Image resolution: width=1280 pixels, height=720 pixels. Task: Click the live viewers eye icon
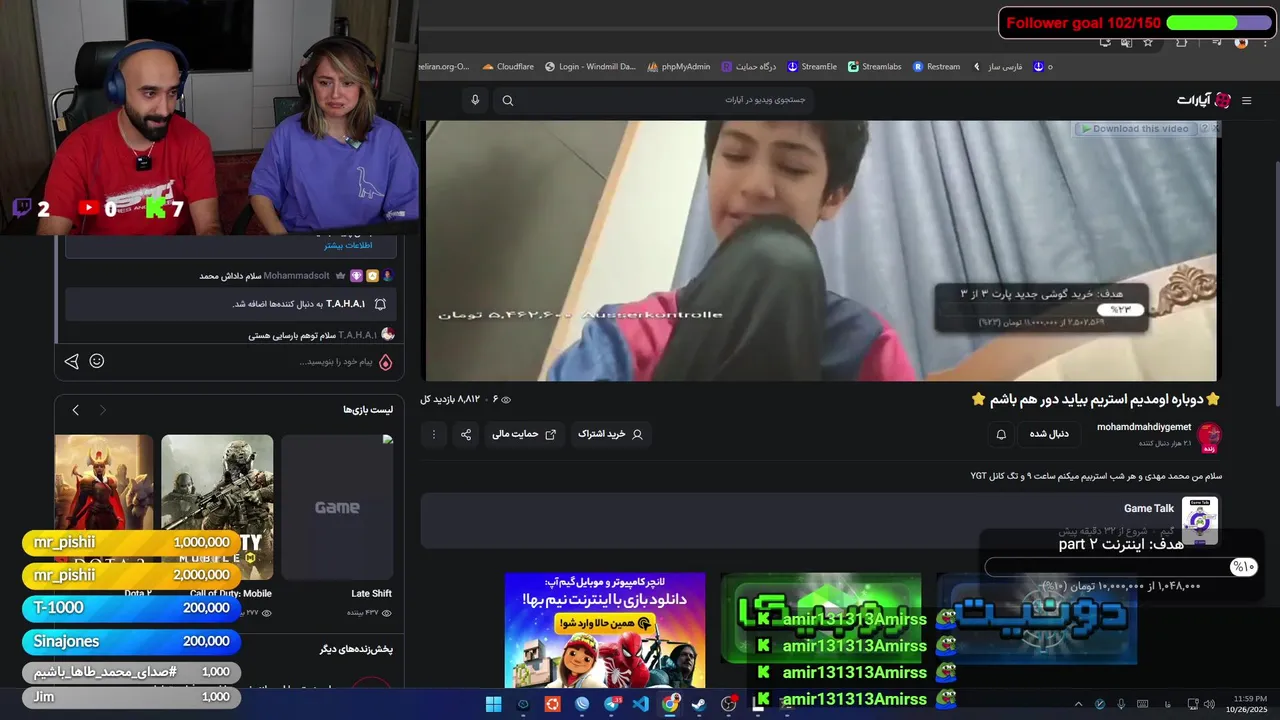point(506,399)
